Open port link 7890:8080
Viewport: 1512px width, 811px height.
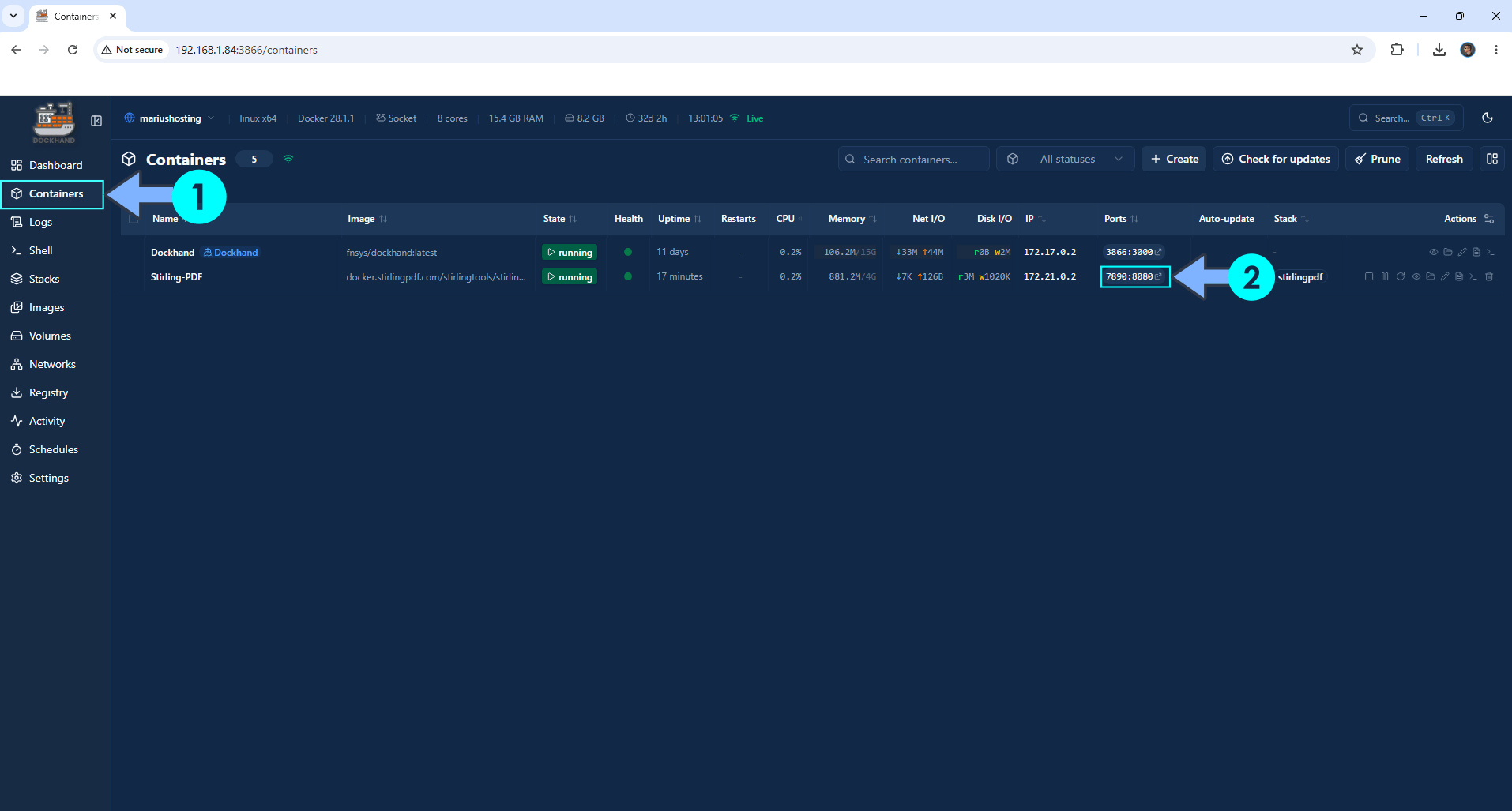point(1134,276)
